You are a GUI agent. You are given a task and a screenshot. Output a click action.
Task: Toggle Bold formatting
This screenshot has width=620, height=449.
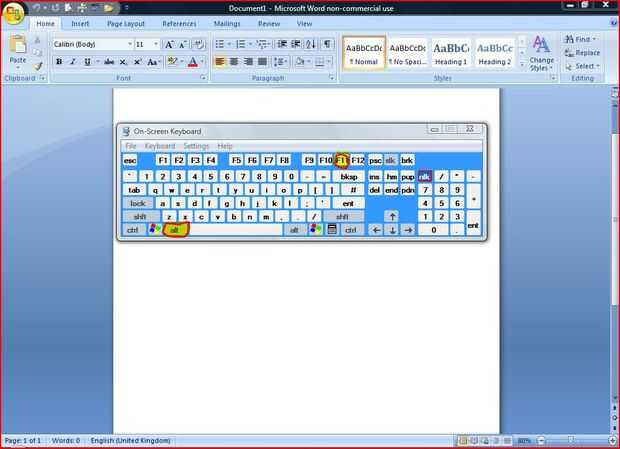click(59, 62)
